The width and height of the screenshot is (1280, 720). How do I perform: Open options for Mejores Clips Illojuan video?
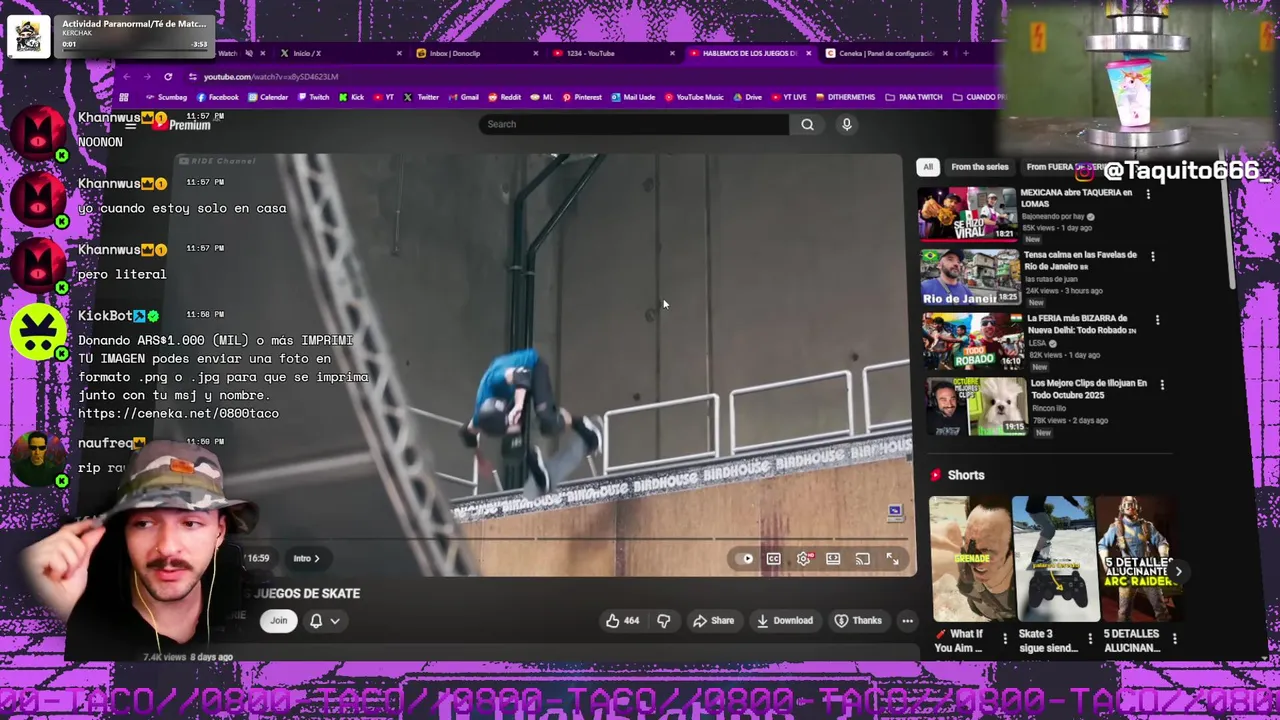[x=1162, y=384]
